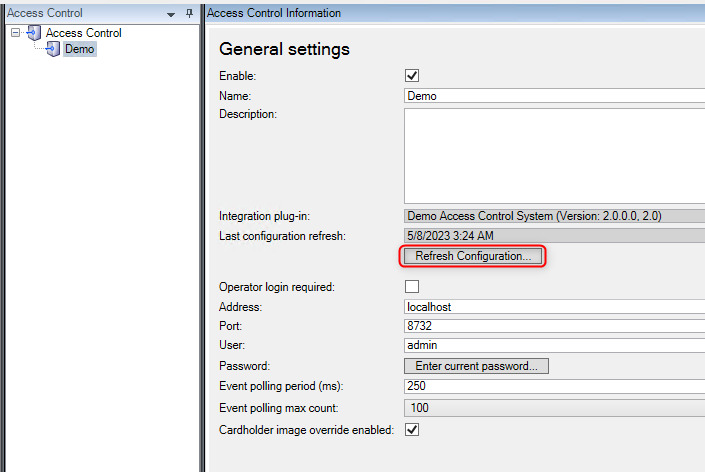Uncheck the Enable checkbox
Viewport: 705px width, 472px height.
pyautogui.click(x=411, y=76)
